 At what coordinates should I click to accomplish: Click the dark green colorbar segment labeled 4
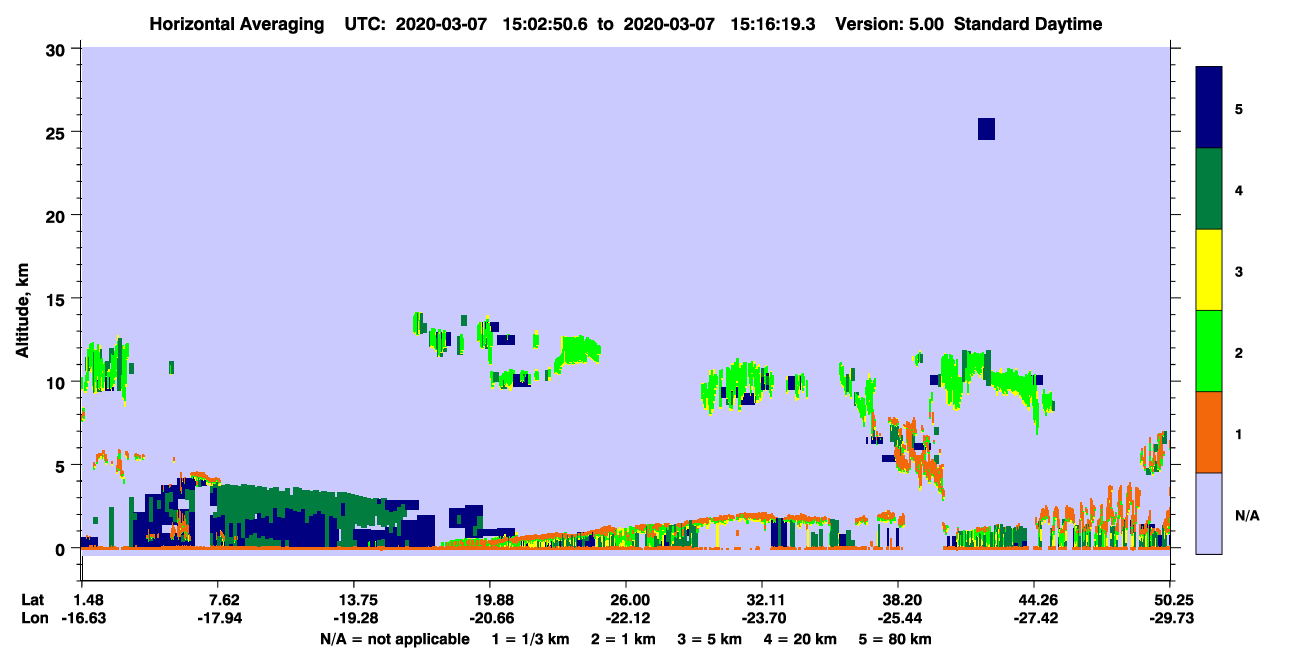click(1209, 189)
